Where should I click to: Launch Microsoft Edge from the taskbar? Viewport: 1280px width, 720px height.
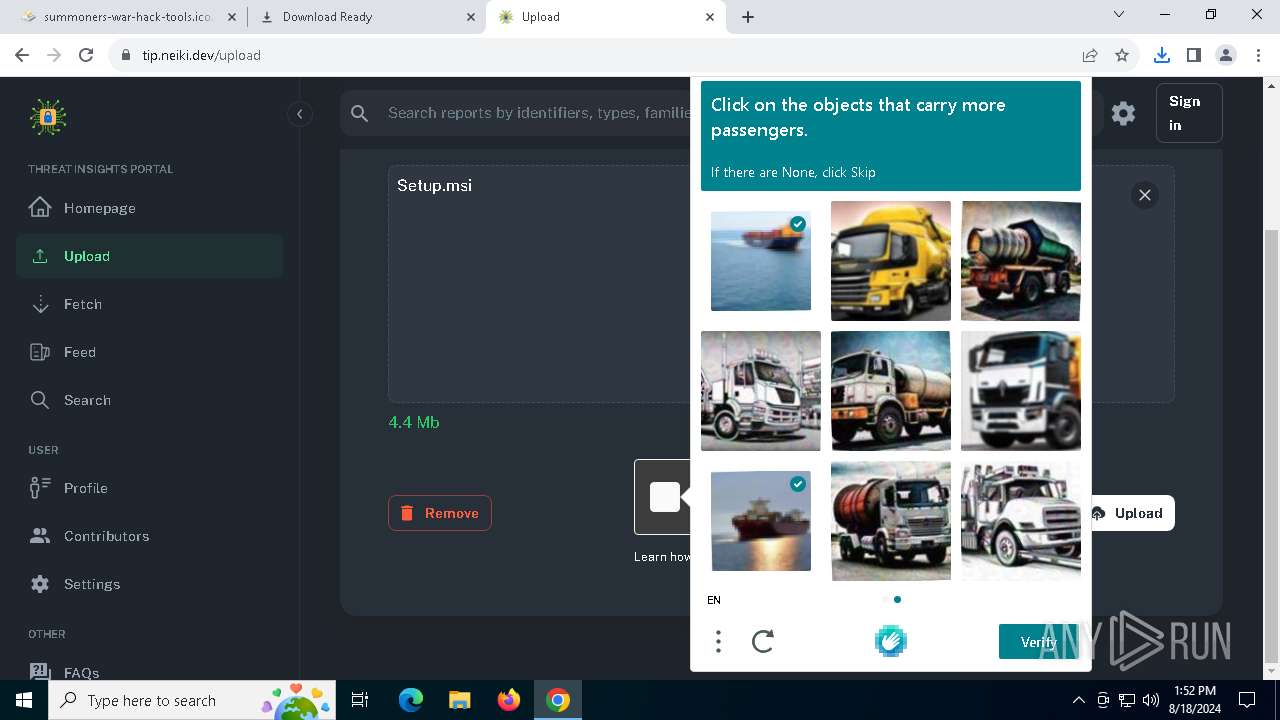411,700
